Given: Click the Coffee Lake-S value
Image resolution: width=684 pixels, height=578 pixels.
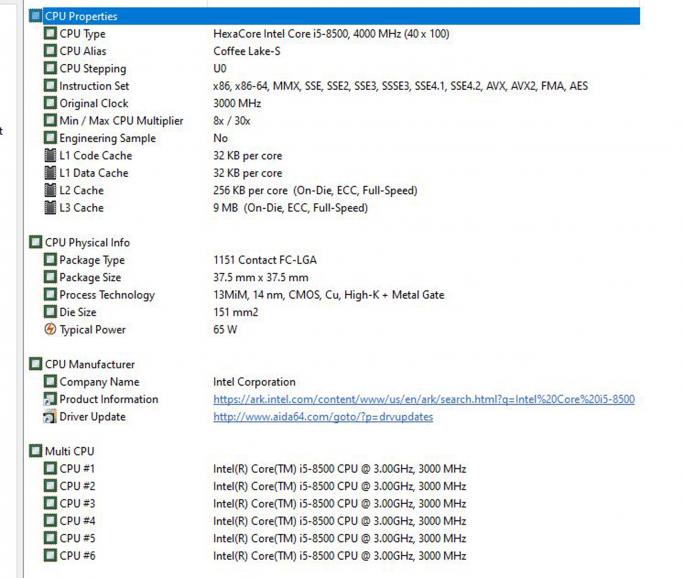Looking at the screenshot, I should tap(247, 51).
